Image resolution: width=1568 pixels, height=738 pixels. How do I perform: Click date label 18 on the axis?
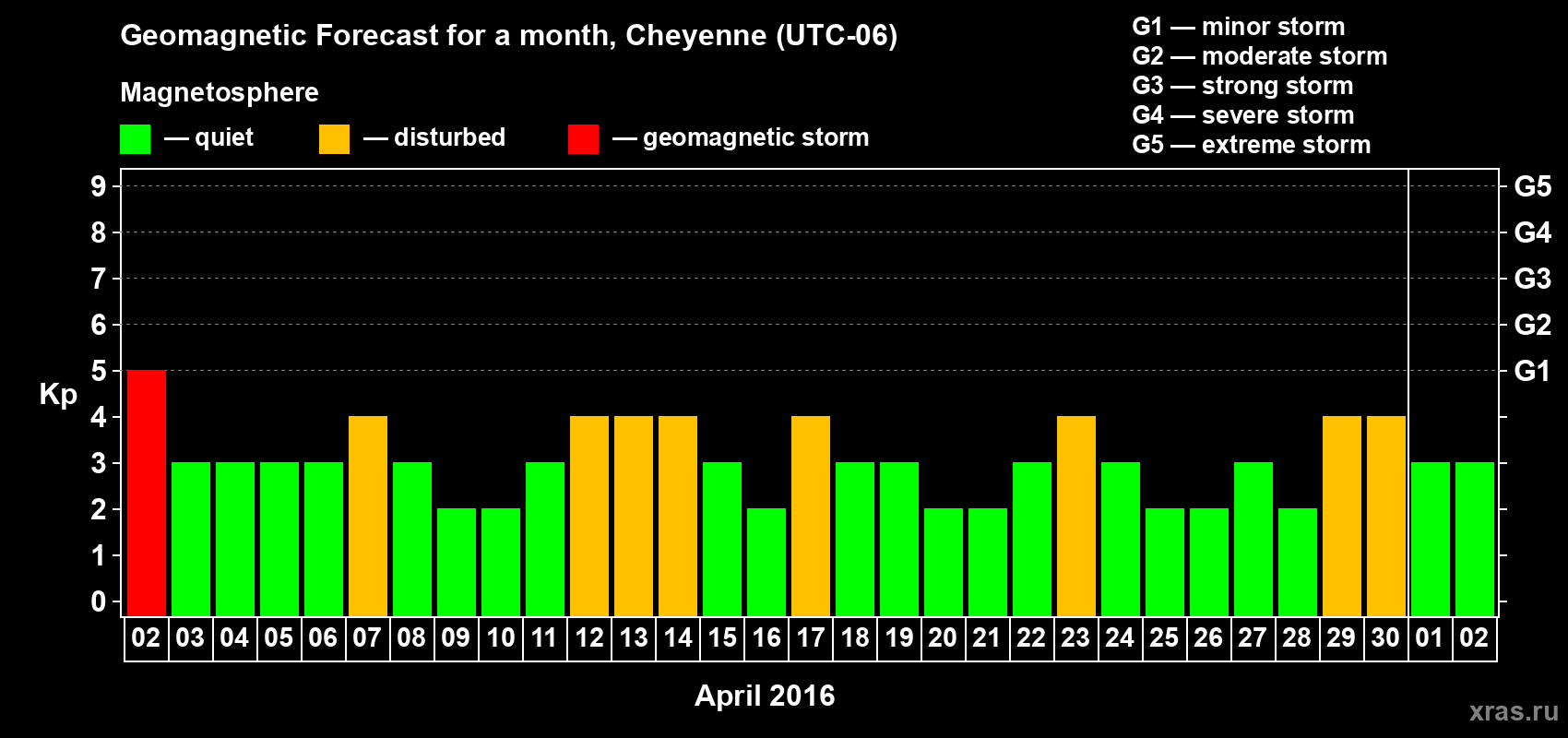[855, 638]
